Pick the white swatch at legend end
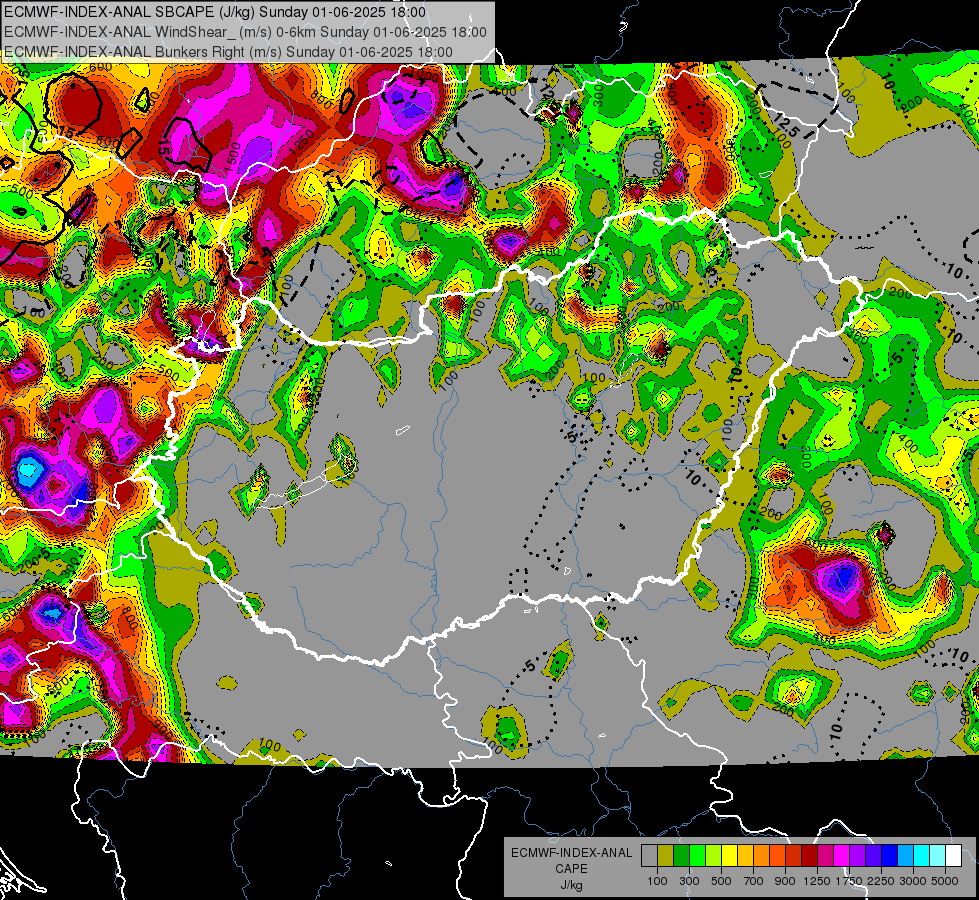This screenshot has height=900, width=979. tap(953, 856)
